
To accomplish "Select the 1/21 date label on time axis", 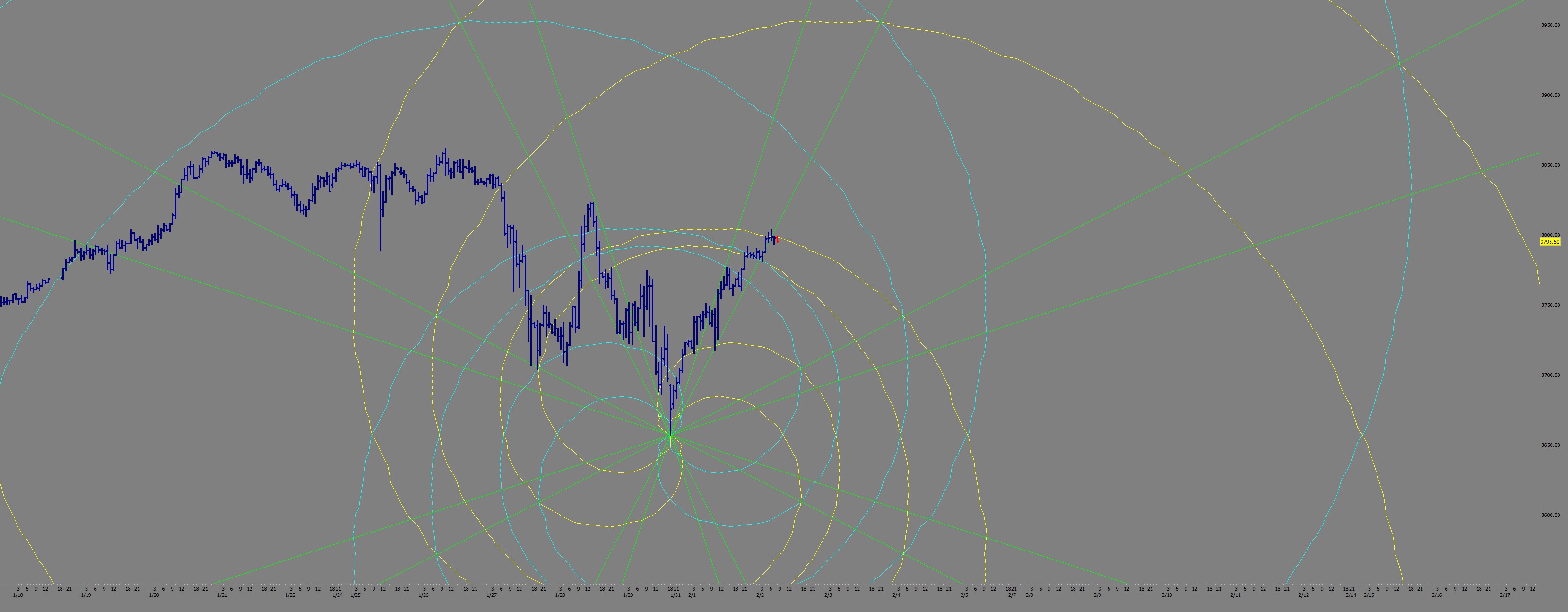I will click(222, 595).
